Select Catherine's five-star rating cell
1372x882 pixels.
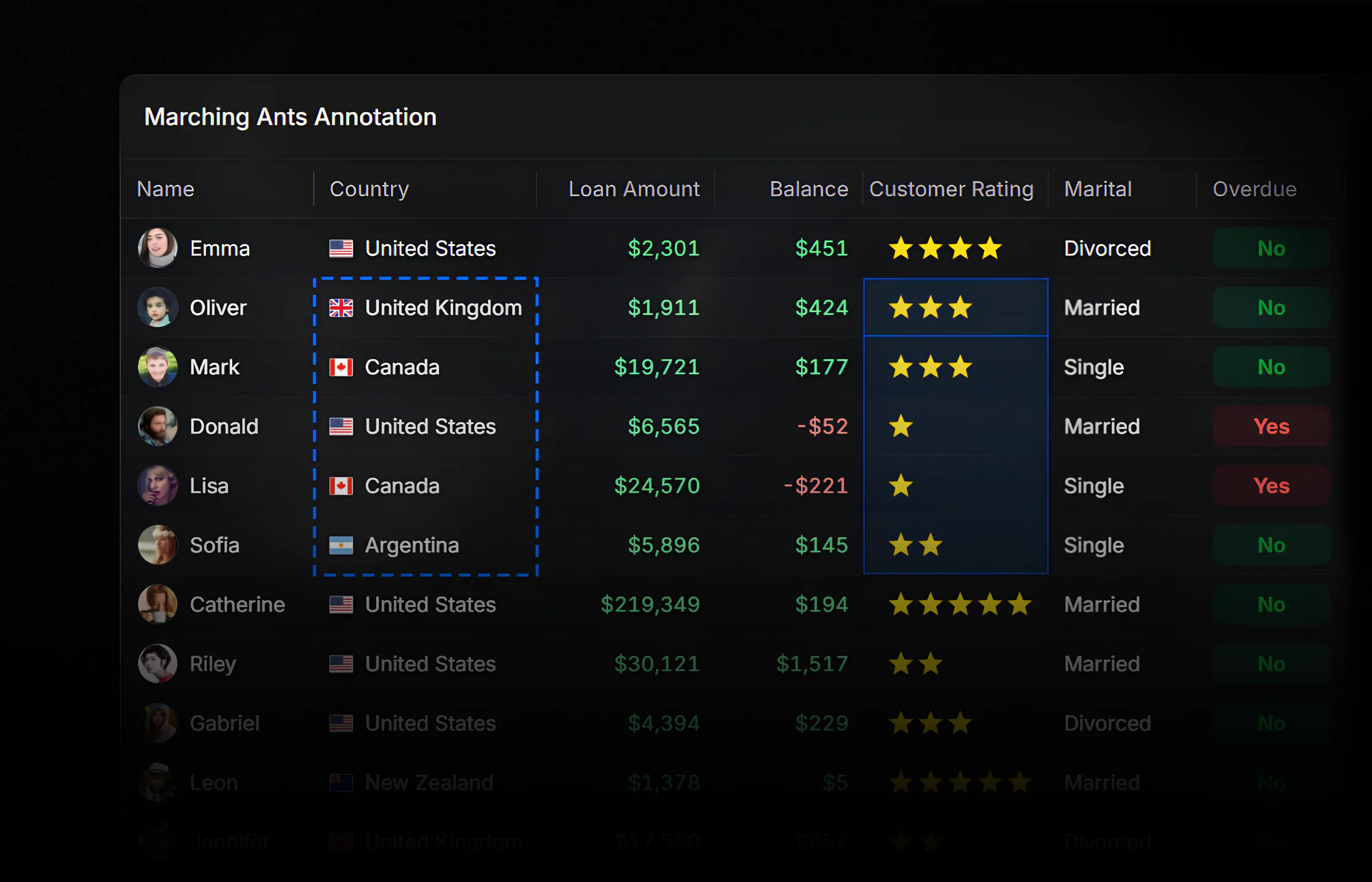pyautogui.click(x=956, y=604)
